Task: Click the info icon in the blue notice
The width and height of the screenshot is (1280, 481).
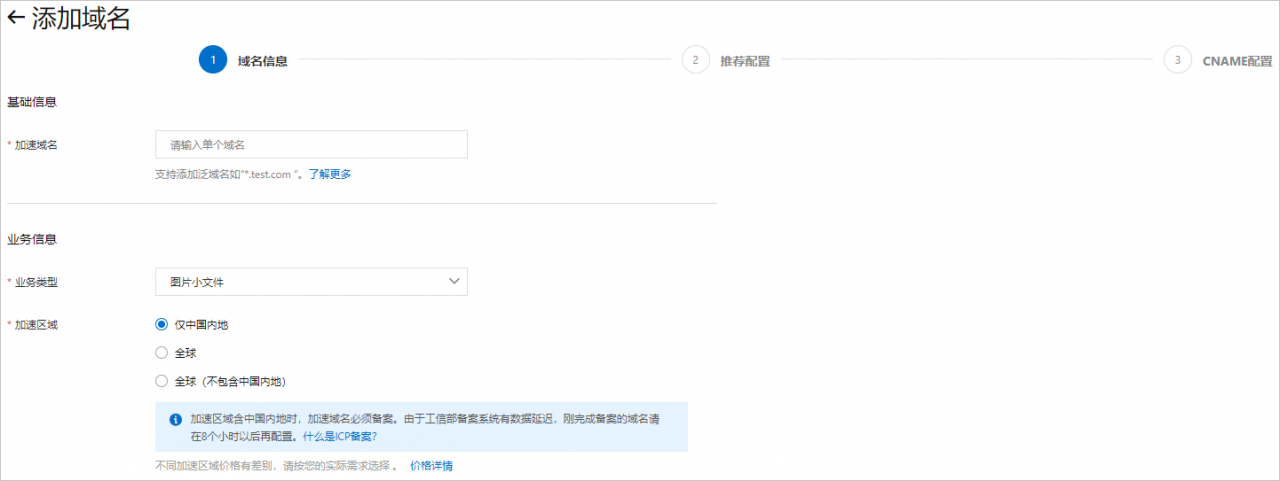Action: tap(175, 420)
